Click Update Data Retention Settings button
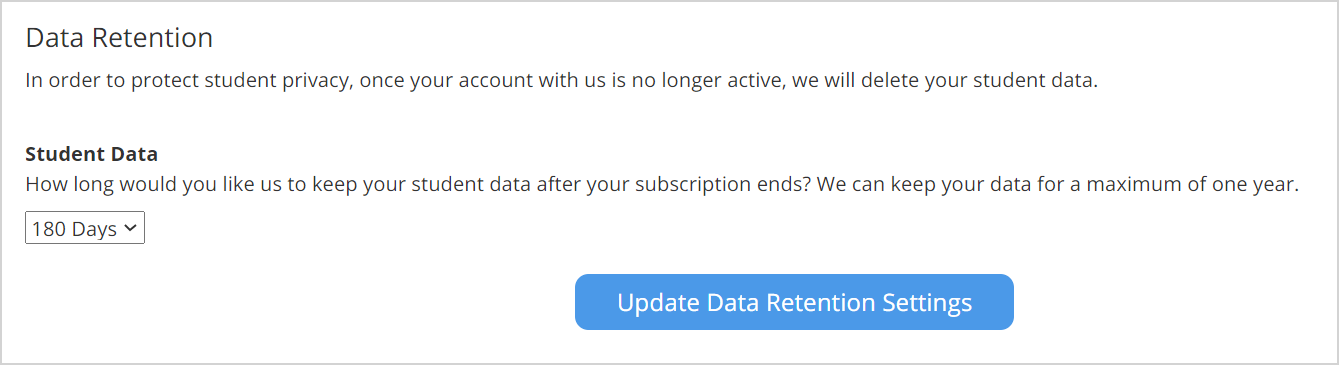This screenshot has height=365, width=1339. [794, 302]
